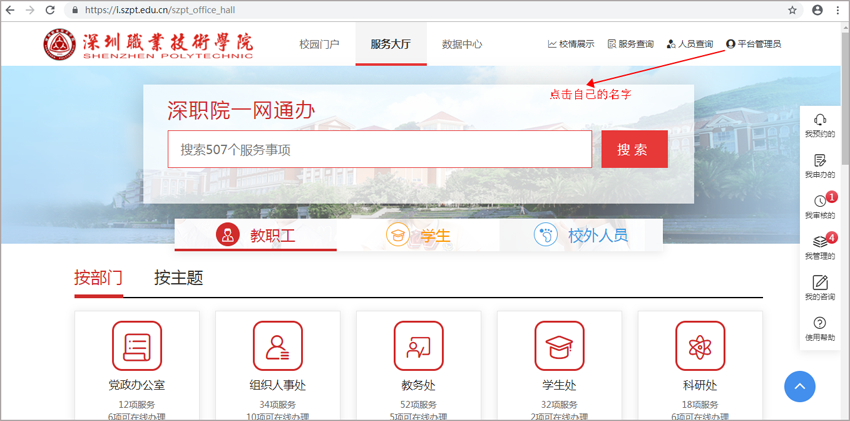Switch to the 按主题 view tab

(178, 278)
